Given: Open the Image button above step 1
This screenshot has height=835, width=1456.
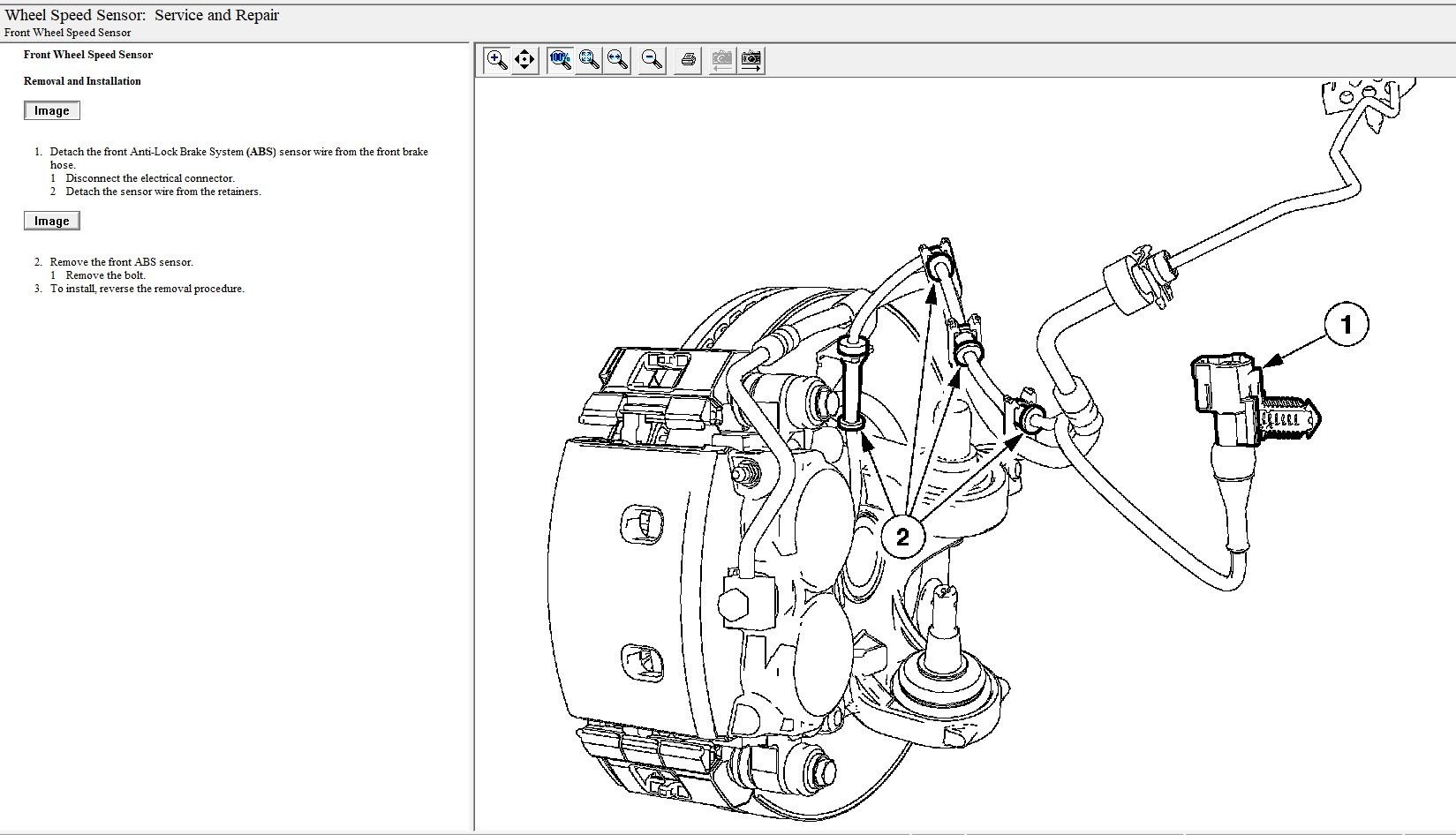Looking at the screenshot, I should (x=52, y=110).
